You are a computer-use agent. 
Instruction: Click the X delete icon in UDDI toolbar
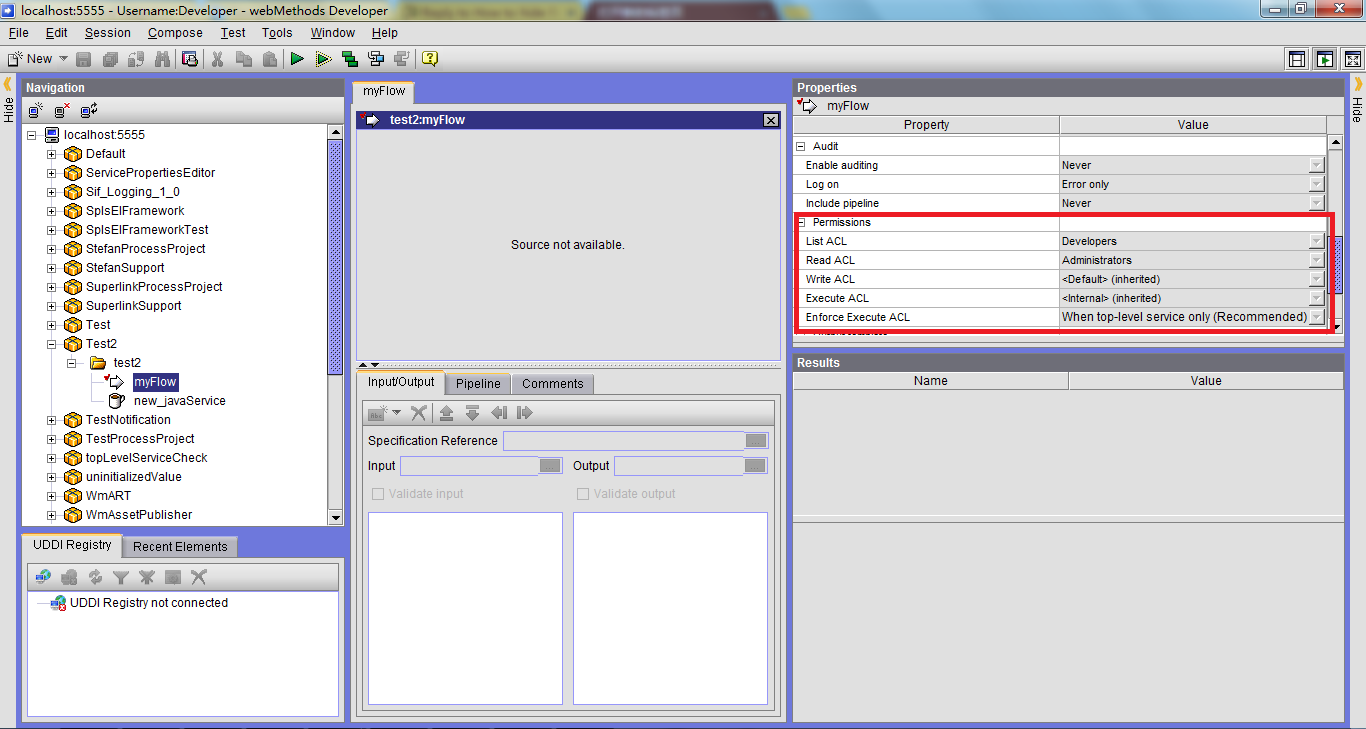tap(199, 577)
